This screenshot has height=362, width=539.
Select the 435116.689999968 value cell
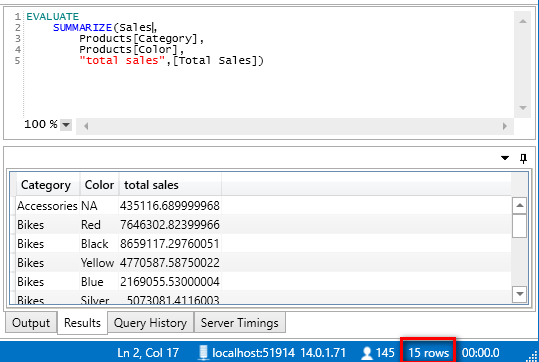click(170, 206)
